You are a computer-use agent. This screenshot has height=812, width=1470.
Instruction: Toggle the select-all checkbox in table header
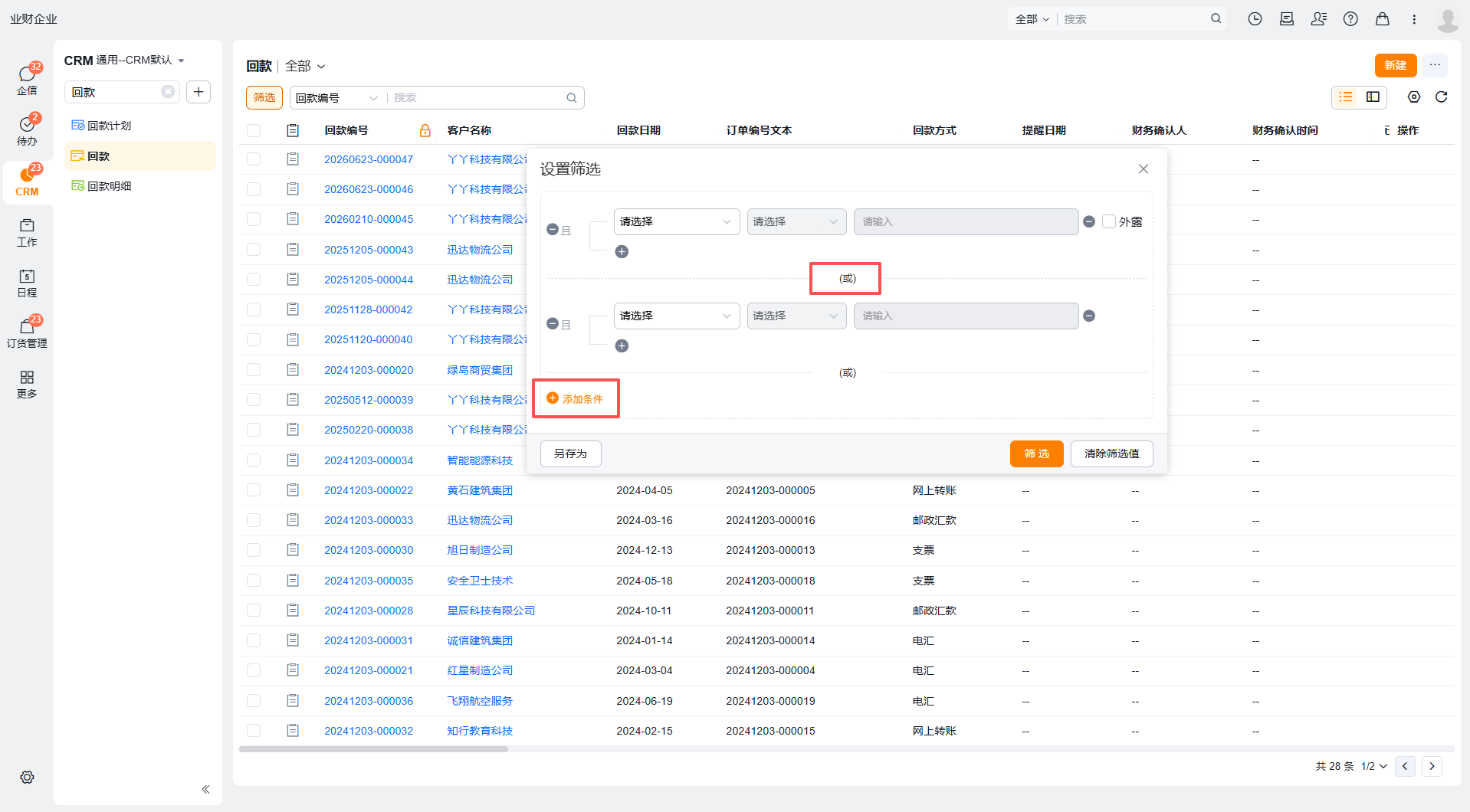(x=254, y=130)
